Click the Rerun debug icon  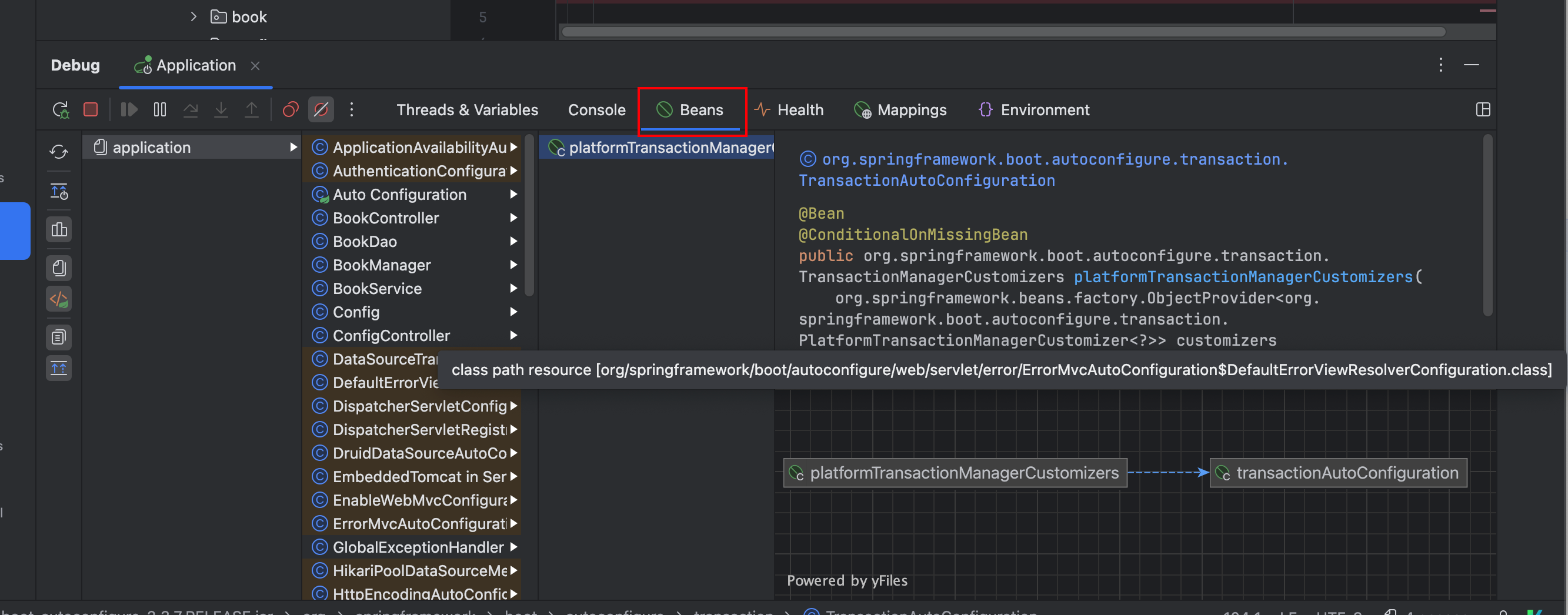(x=60, y=109)
